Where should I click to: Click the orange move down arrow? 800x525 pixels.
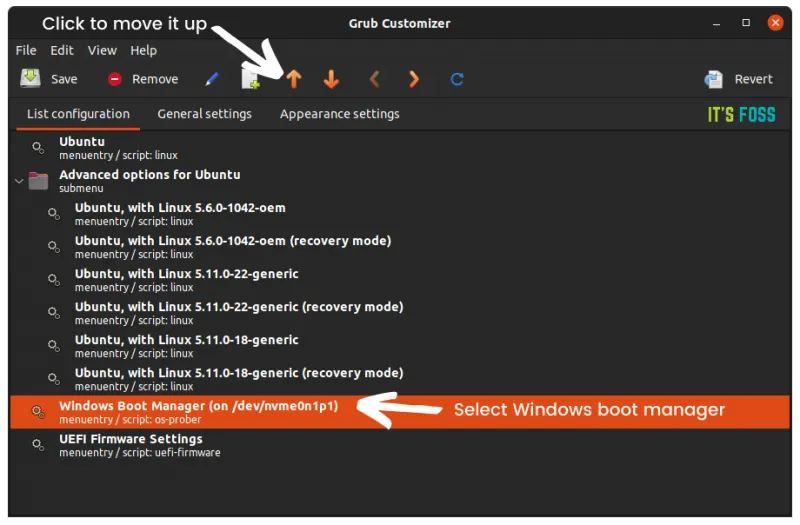pos(331,80)
